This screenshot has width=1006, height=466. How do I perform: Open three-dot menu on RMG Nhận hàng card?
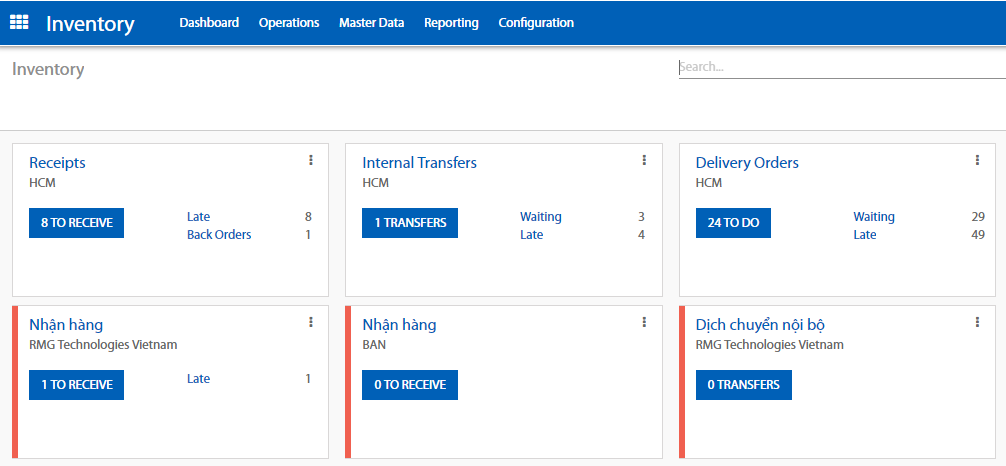point(311,322)
